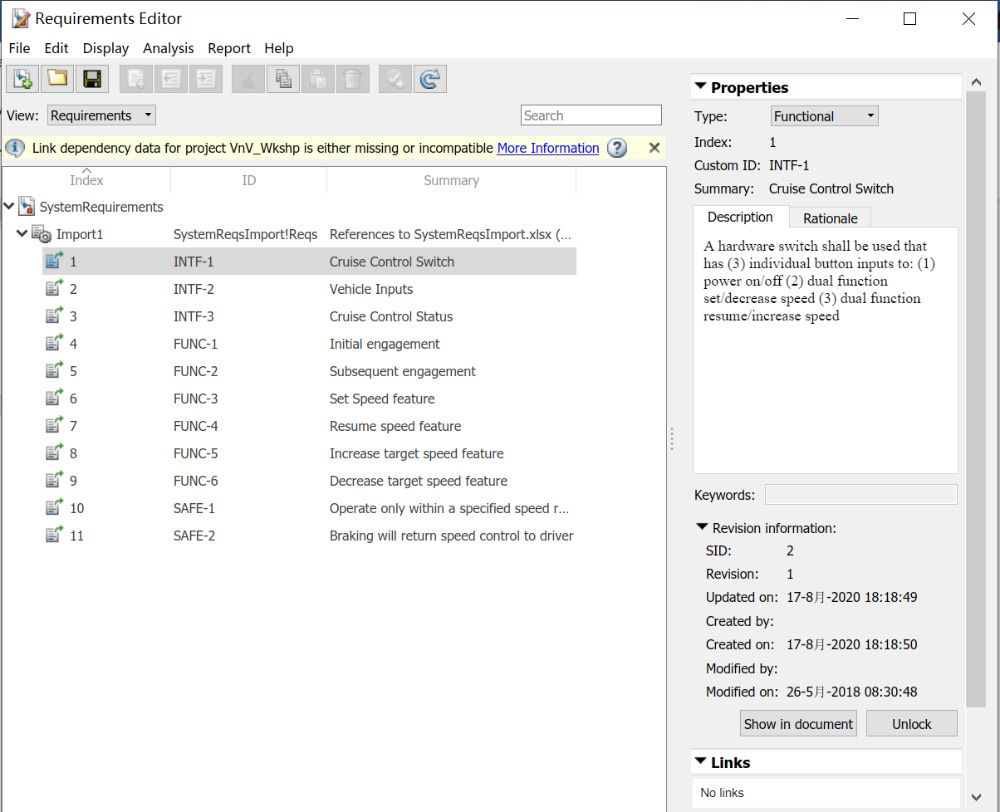Click the Show in document button
Image resolution: width=1000 pixels, height=812 pixels.
coord(798,724)
